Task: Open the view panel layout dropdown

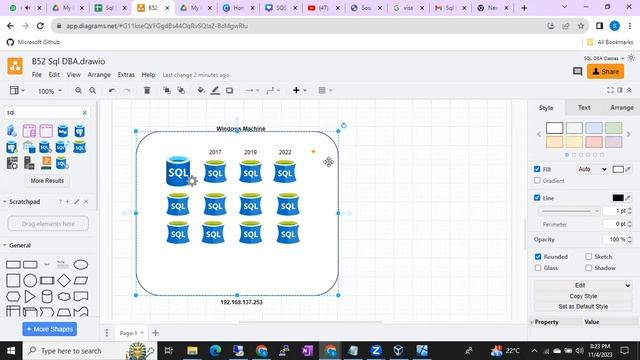Action: click(17, 91)
